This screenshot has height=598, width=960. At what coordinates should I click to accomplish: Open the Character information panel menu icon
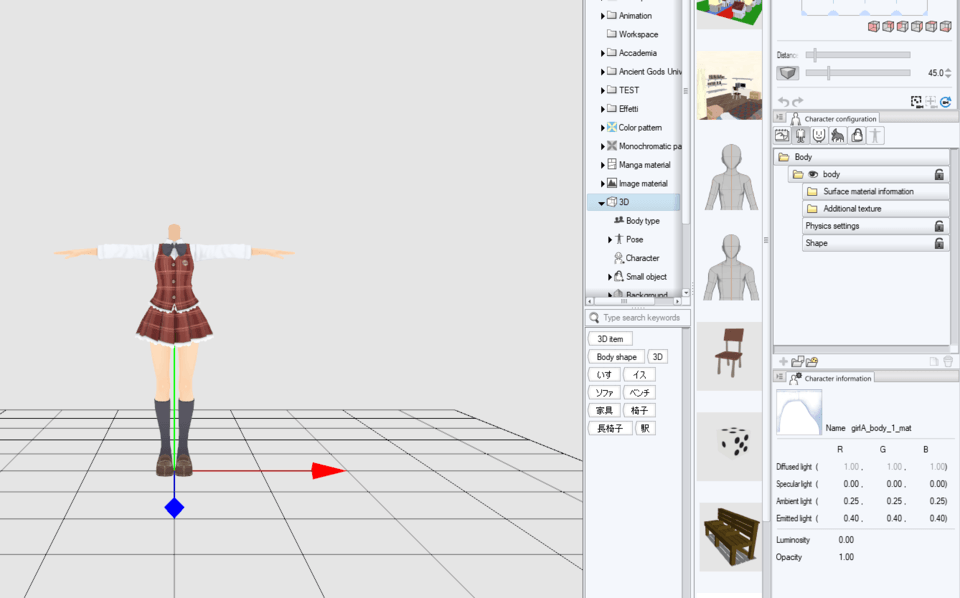pyautogui.click(x=779, y=376)
